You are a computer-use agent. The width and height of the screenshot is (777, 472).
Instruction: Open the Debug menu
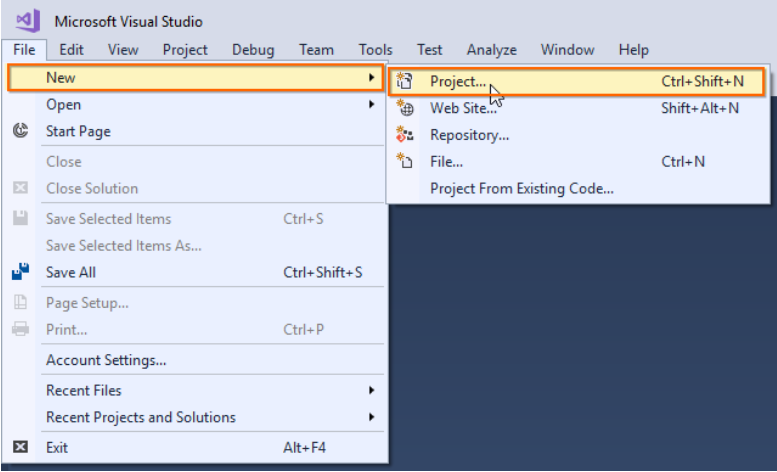point(253,49)
